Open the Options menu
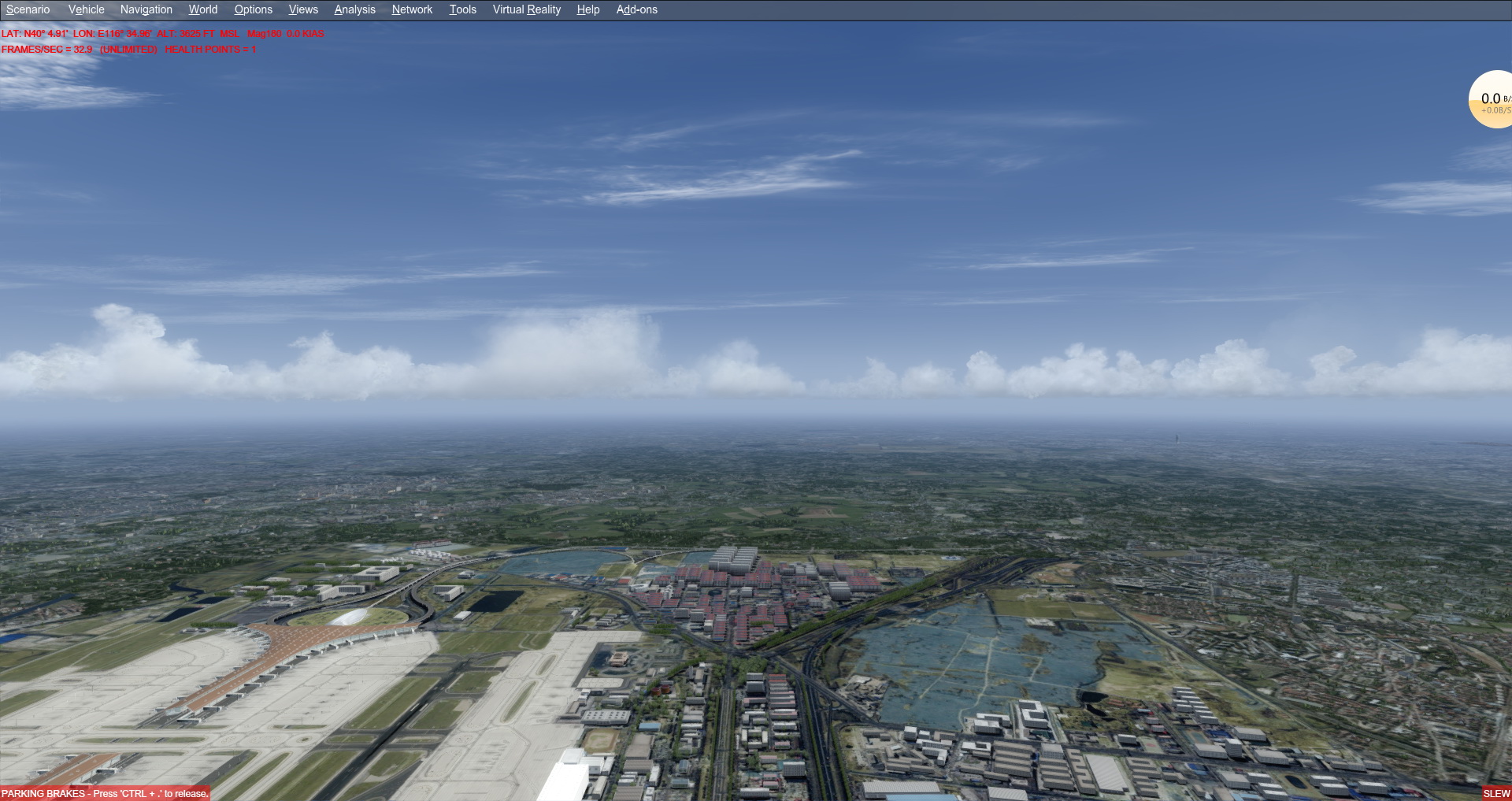 point(253,9)
